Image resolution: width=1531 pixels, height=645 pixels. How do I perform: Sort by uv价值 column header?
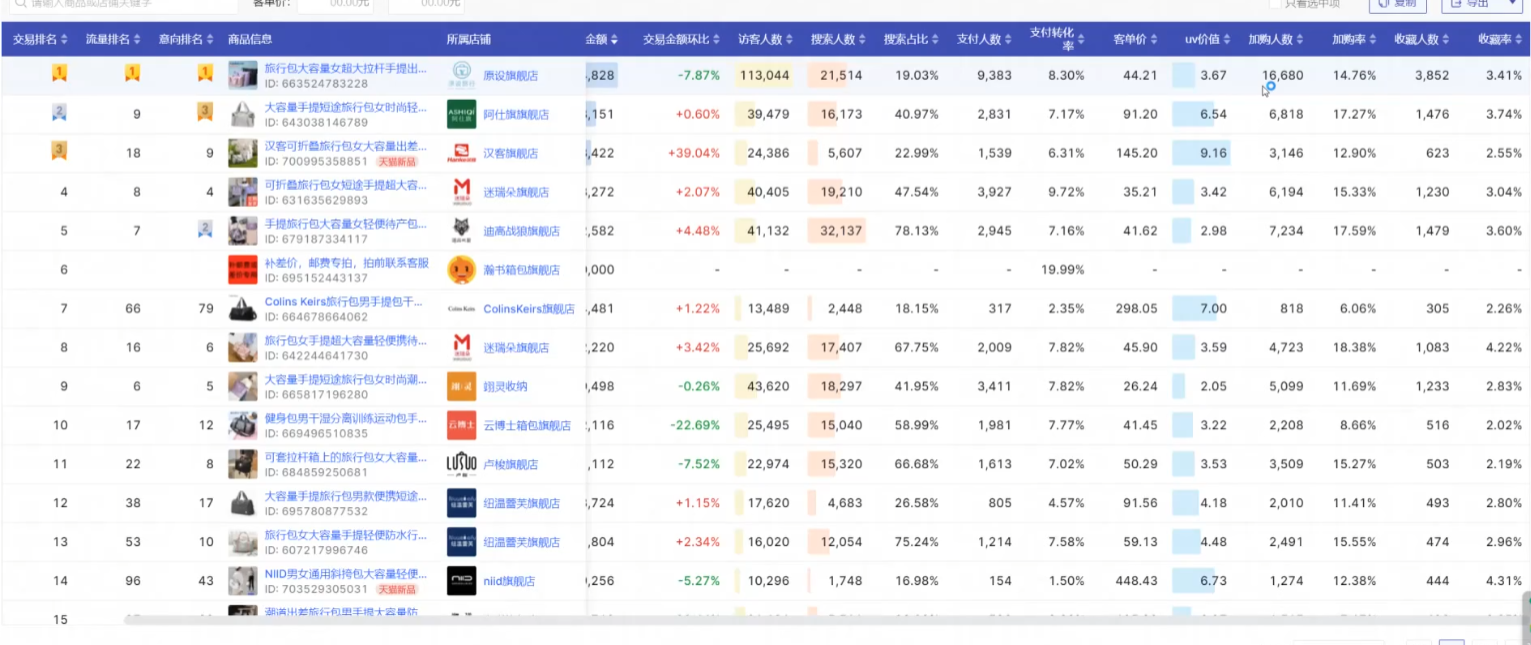pyautogui.click(x=1207, y=40)
